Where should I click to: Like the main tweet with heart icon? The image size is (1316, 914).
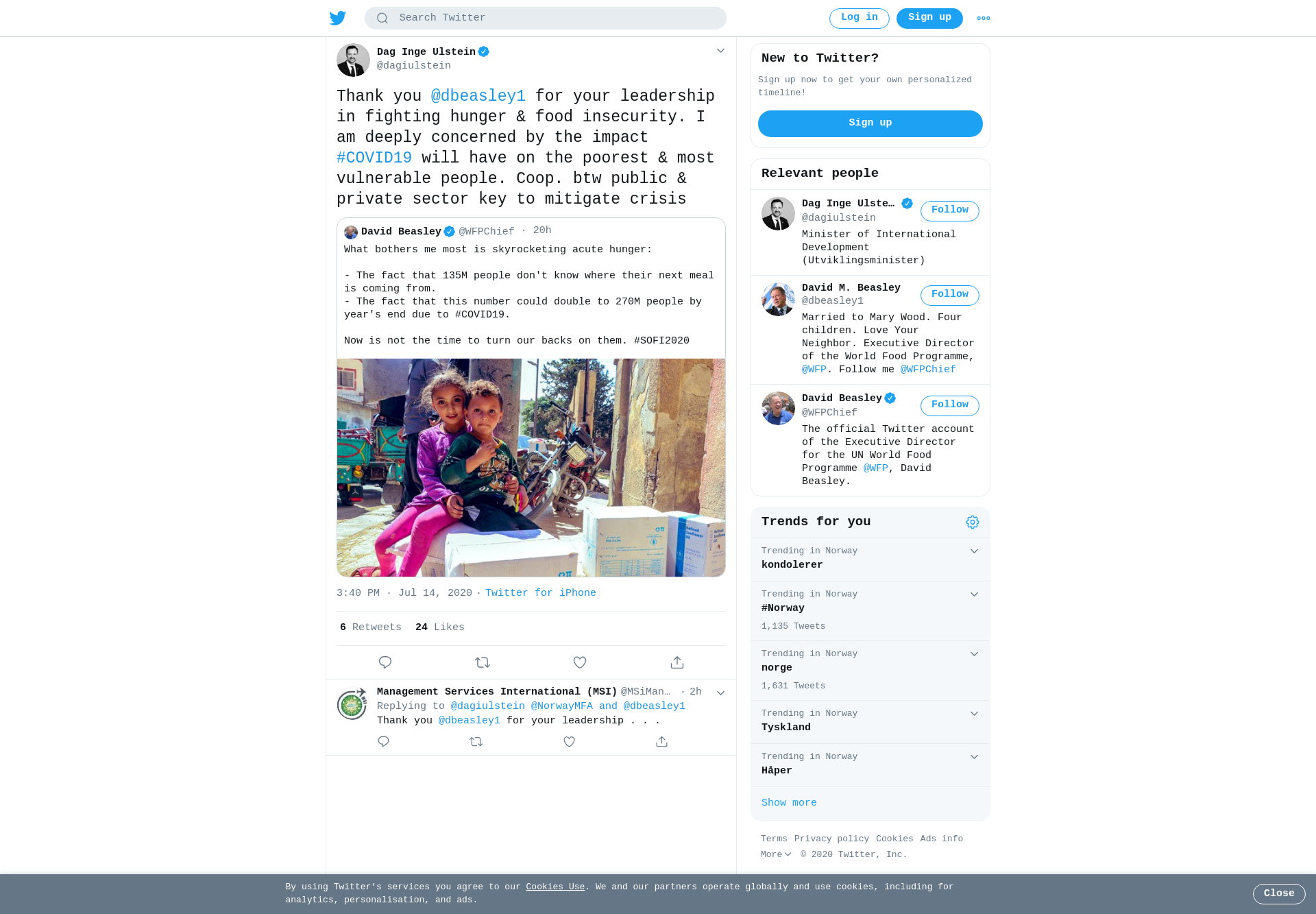tap(580, 662)
